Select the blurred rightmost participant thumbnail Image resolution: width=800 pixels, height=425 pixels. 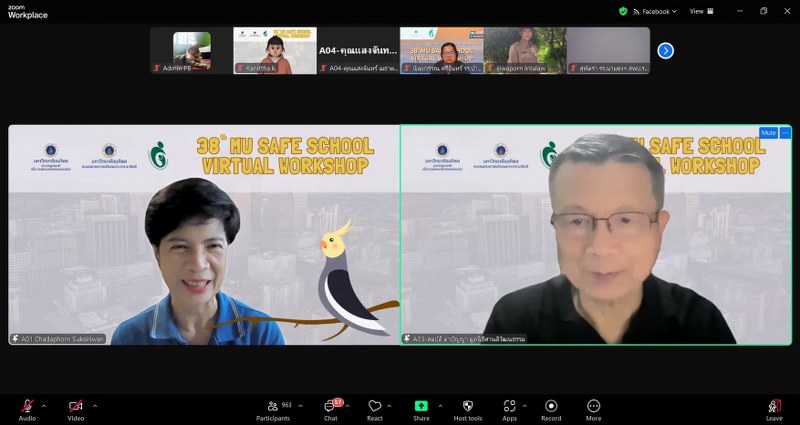608,51
